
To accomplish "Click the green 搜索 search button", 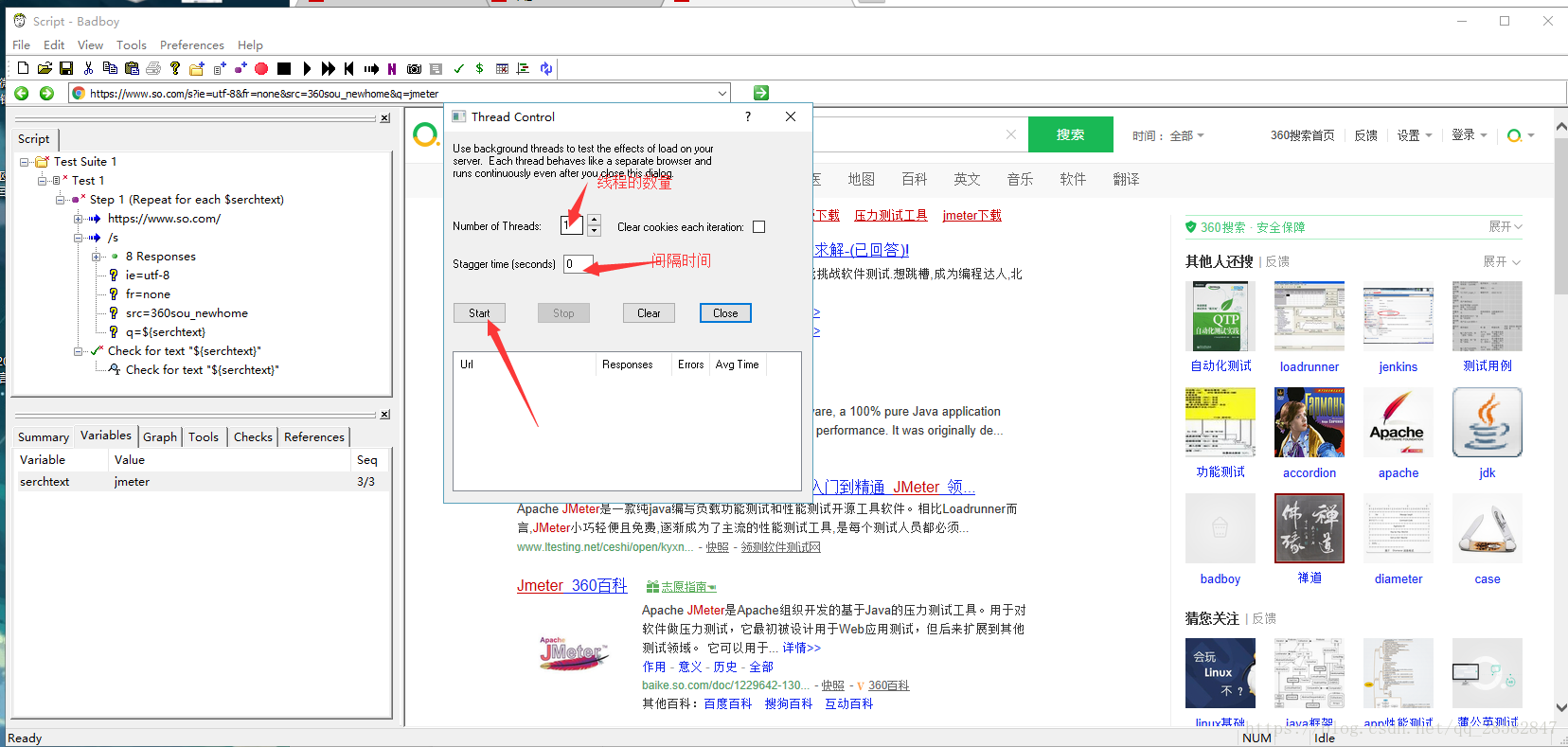I will tap(1071, 134).
